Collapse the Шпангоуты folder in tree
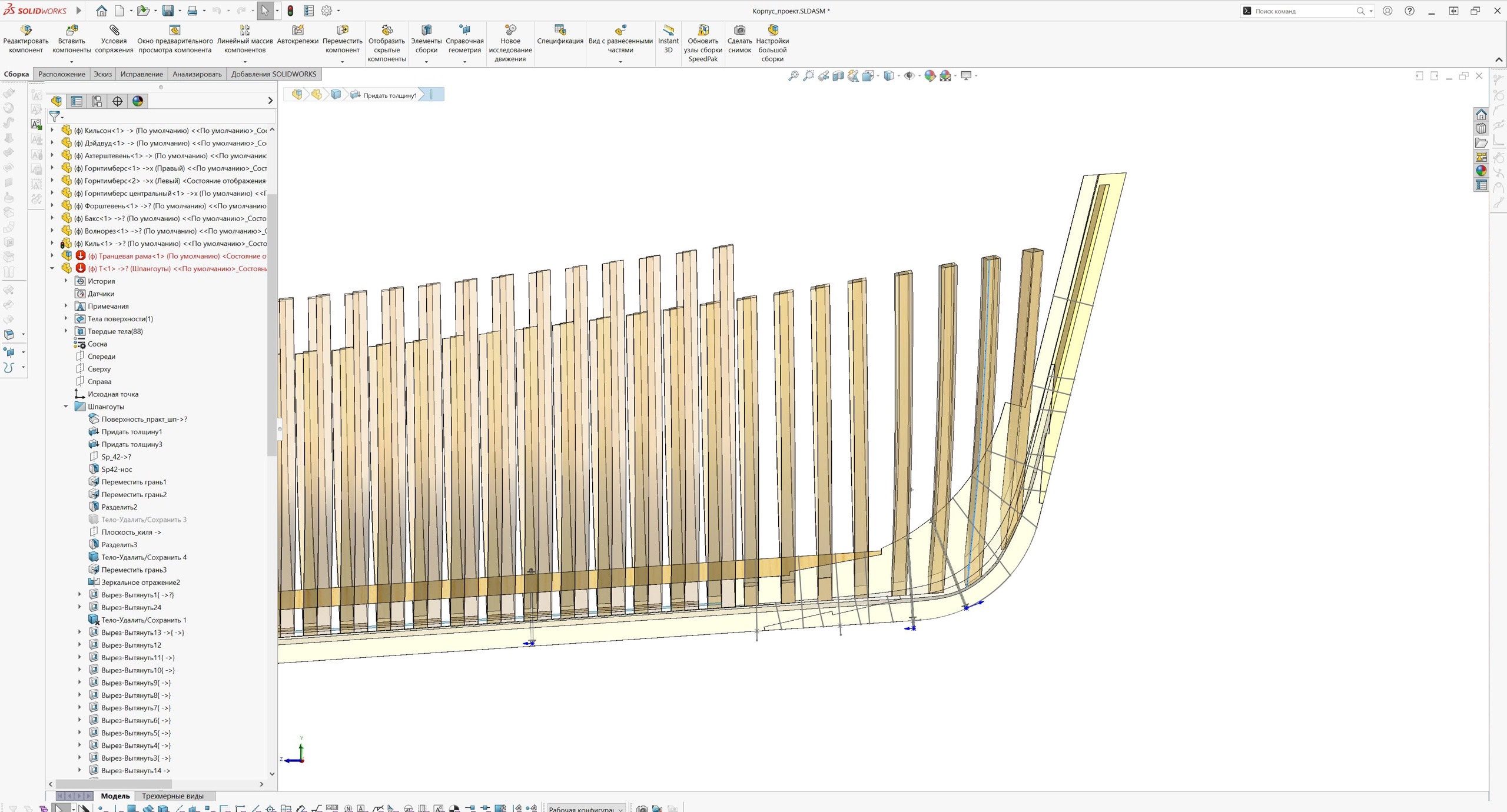The height and width of the screenshot is (812, 1507). (x=66, y=407)
